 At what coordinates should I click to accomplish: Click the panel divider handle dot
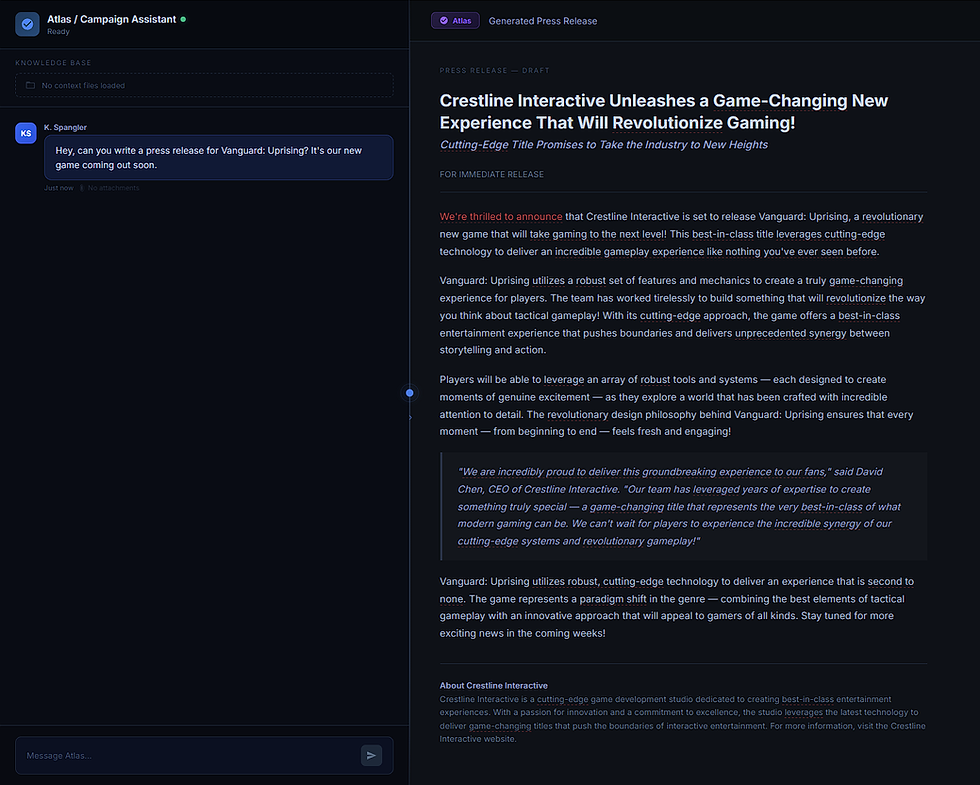(409, 393)
